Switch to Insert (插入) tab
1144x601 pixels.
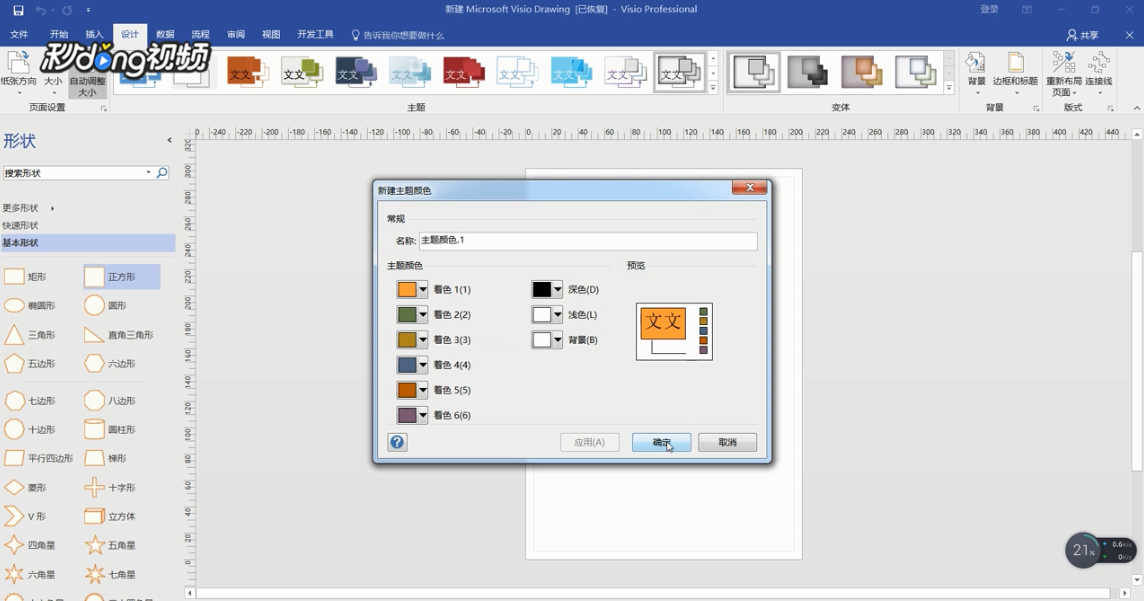[94, 34]
